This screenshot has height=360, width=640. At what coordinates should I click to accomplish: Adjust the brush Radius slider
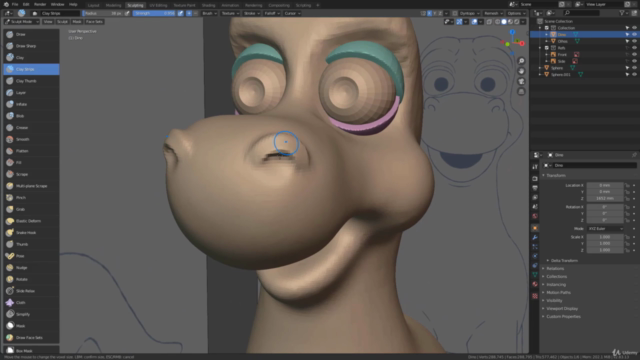tap(103, 13)
